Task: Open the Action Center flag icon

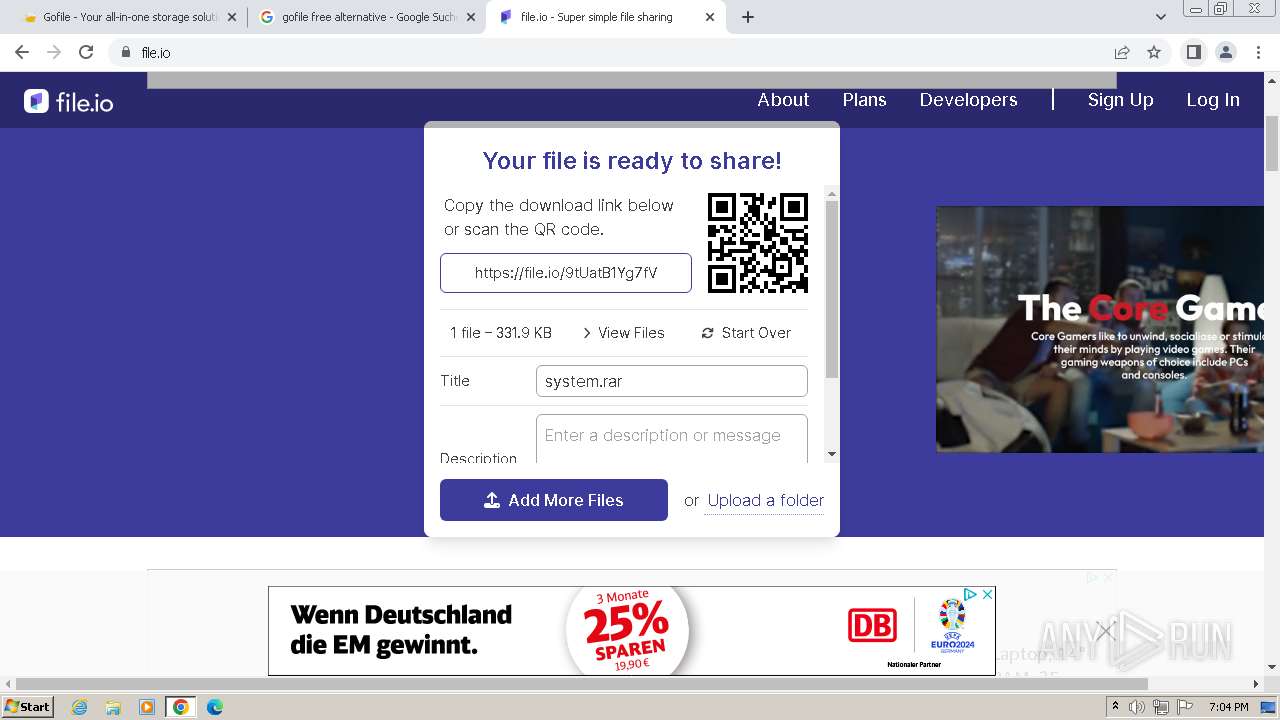Action: pos(1185,707)
